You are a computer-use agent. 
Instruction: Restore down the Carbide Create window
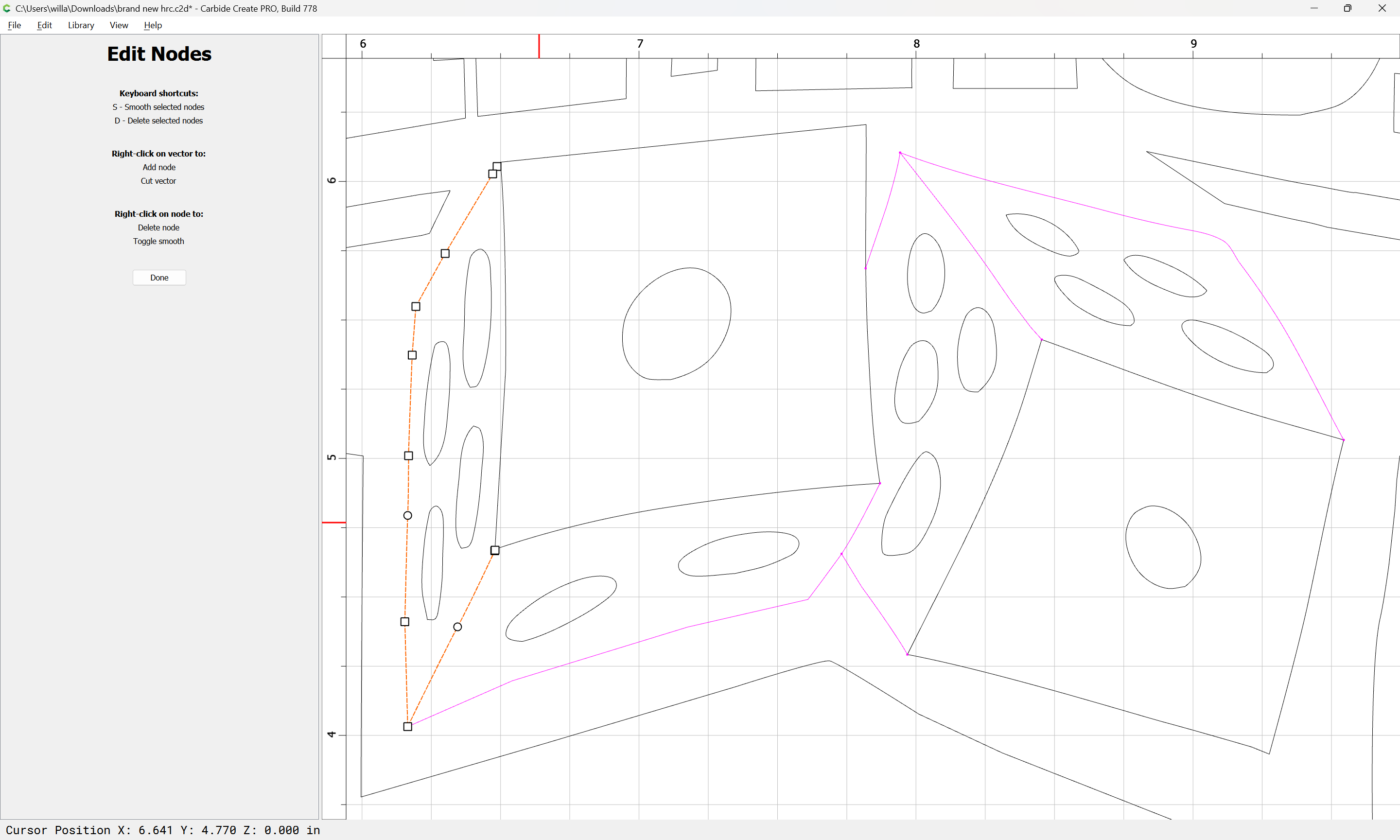(x=1347, y=8)
